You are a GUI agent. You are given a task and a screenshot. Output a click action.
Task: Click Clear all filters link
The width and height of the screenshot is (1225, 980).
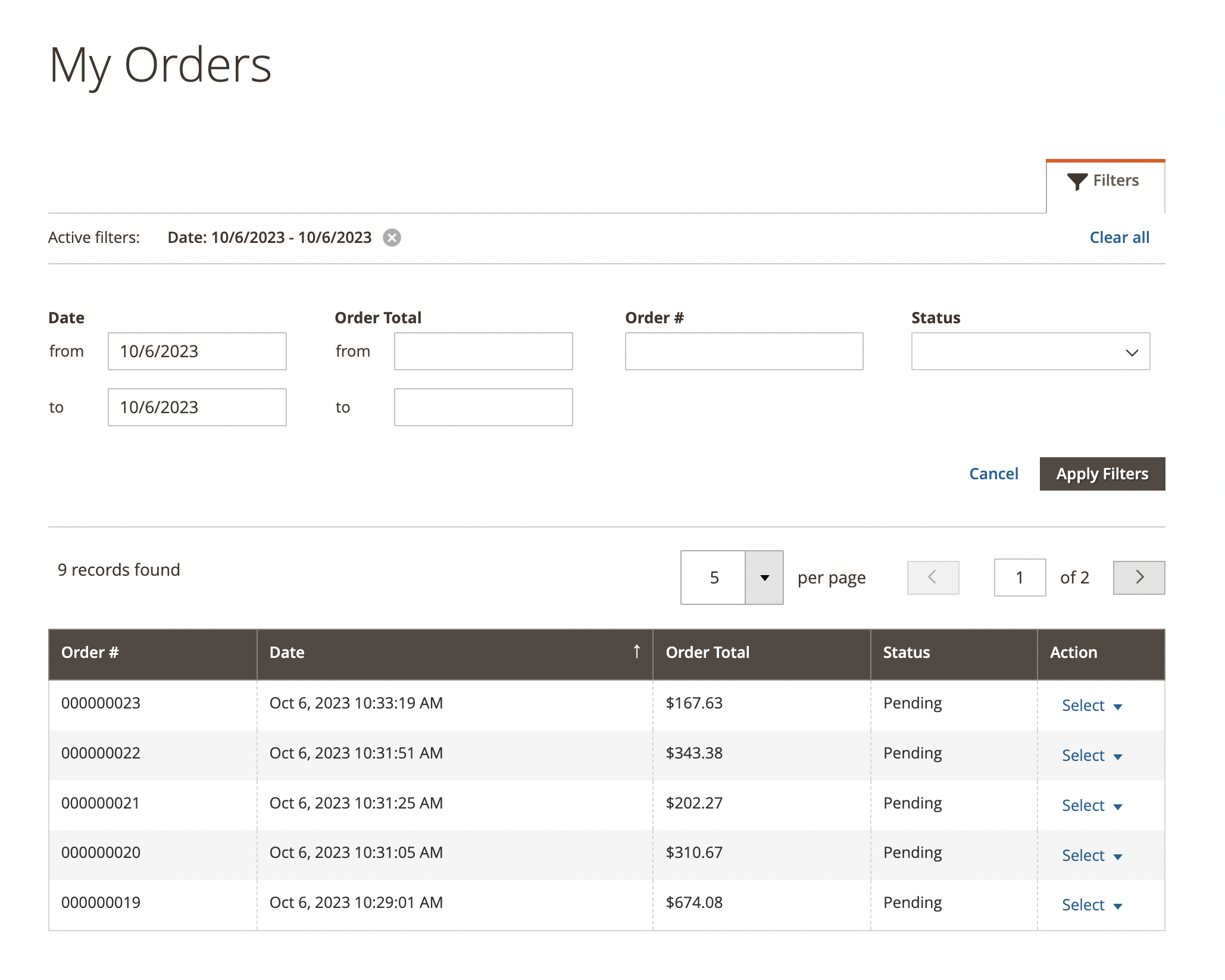[1118, 238]
